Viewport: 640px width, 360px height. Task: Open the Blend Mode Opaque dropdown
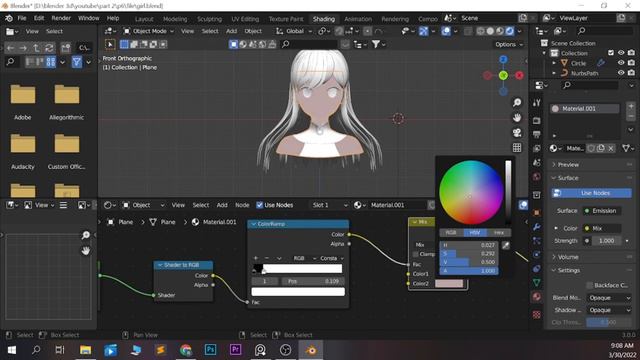[609, 298]
